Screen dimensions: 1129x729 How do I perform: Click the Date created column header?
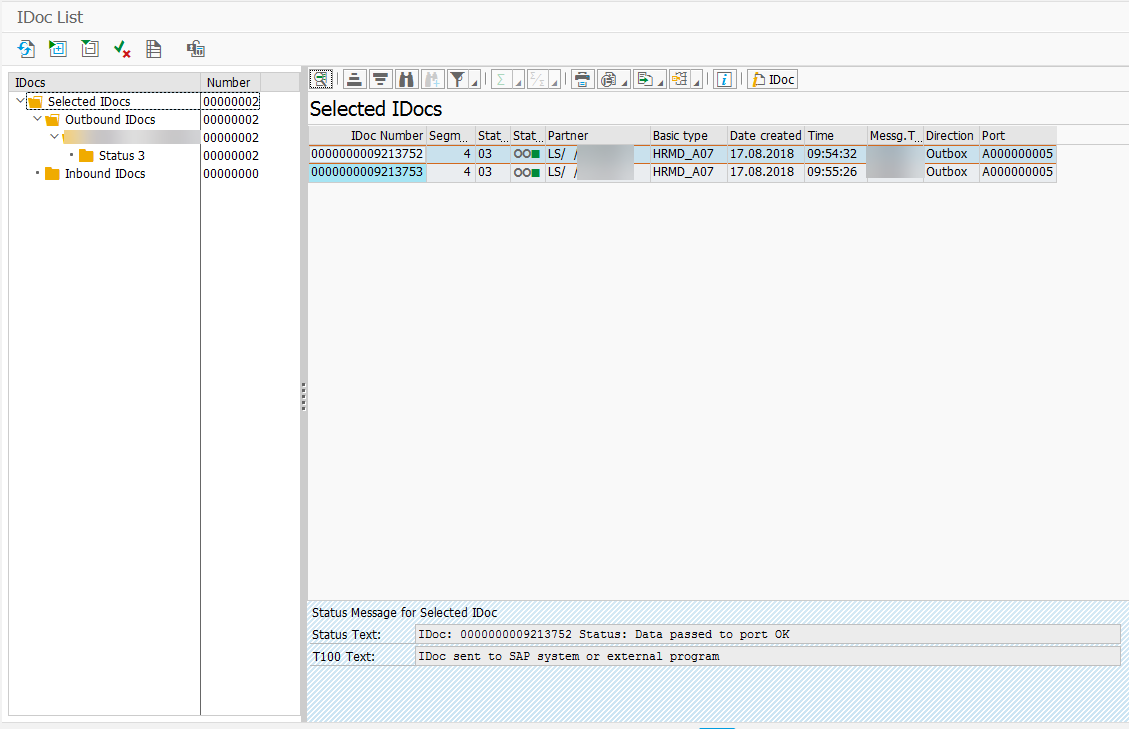tap(765, 136)
